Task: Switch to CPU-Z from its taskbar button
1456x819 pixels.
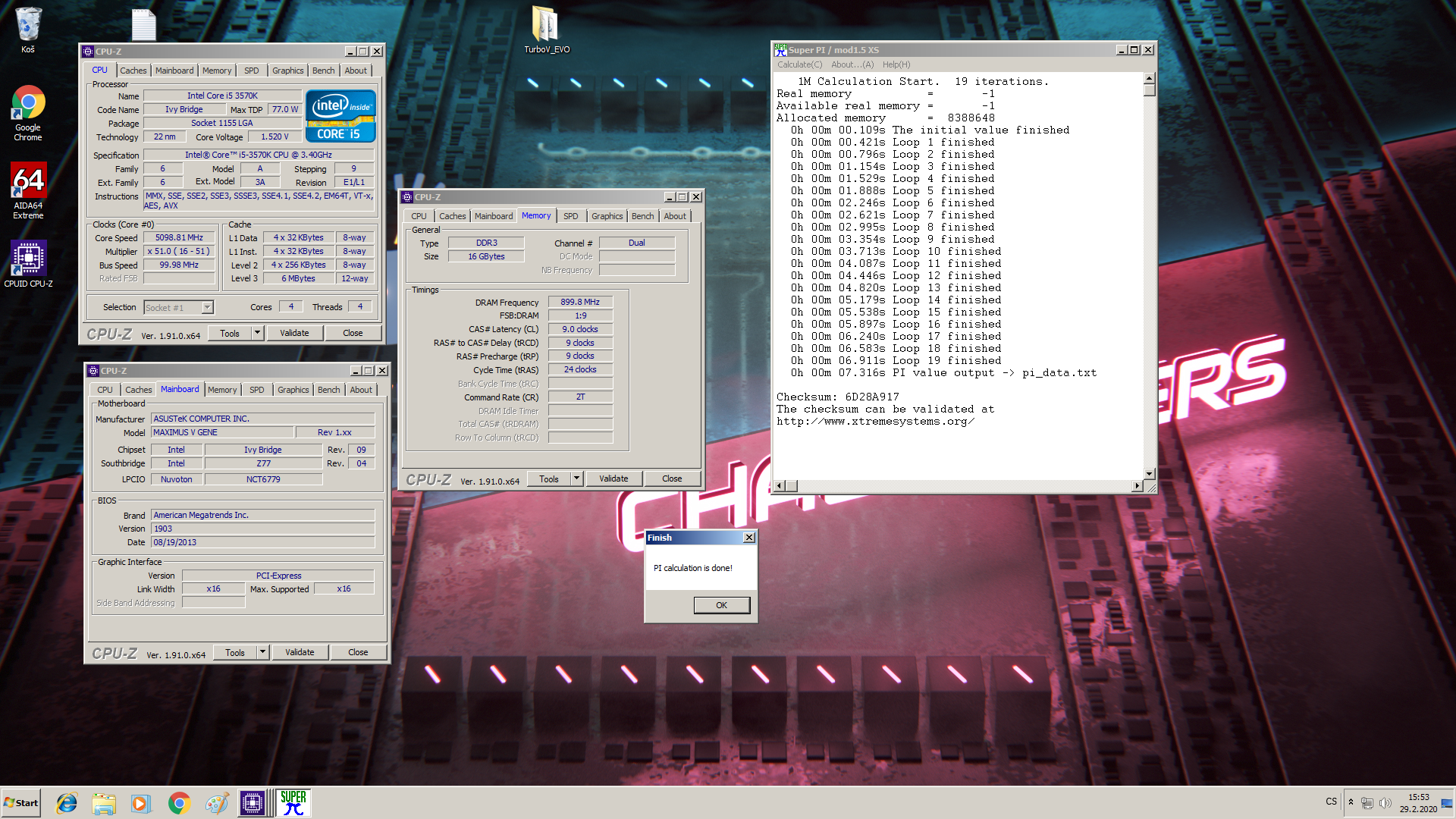Action: tap(253, 803)
